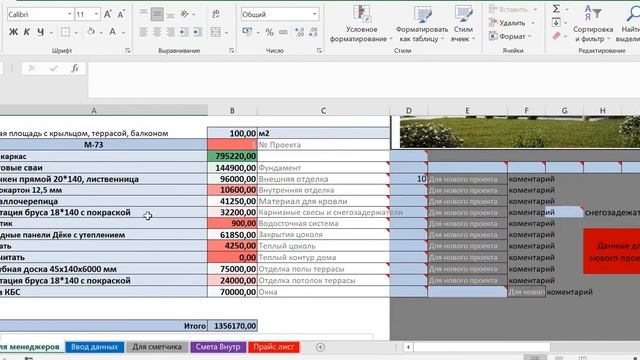640x360 pixels.
Task: Click the Insert Function fx icon
Action: 75,69
